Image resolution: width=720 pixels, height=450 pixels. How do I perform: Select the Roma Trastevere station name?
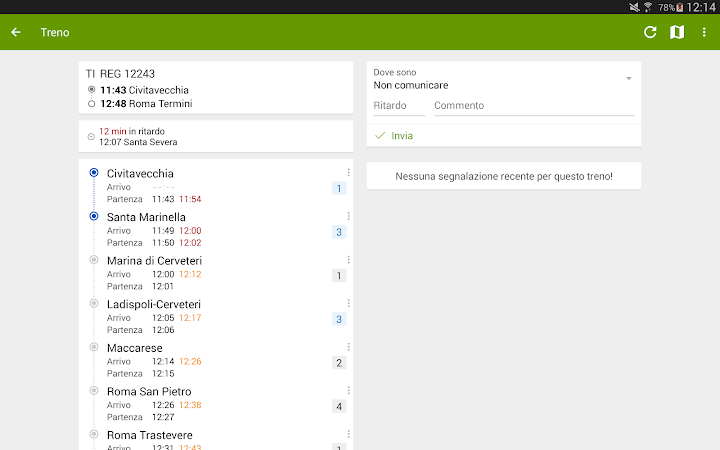pyautogui.click(x=150, y=435)
